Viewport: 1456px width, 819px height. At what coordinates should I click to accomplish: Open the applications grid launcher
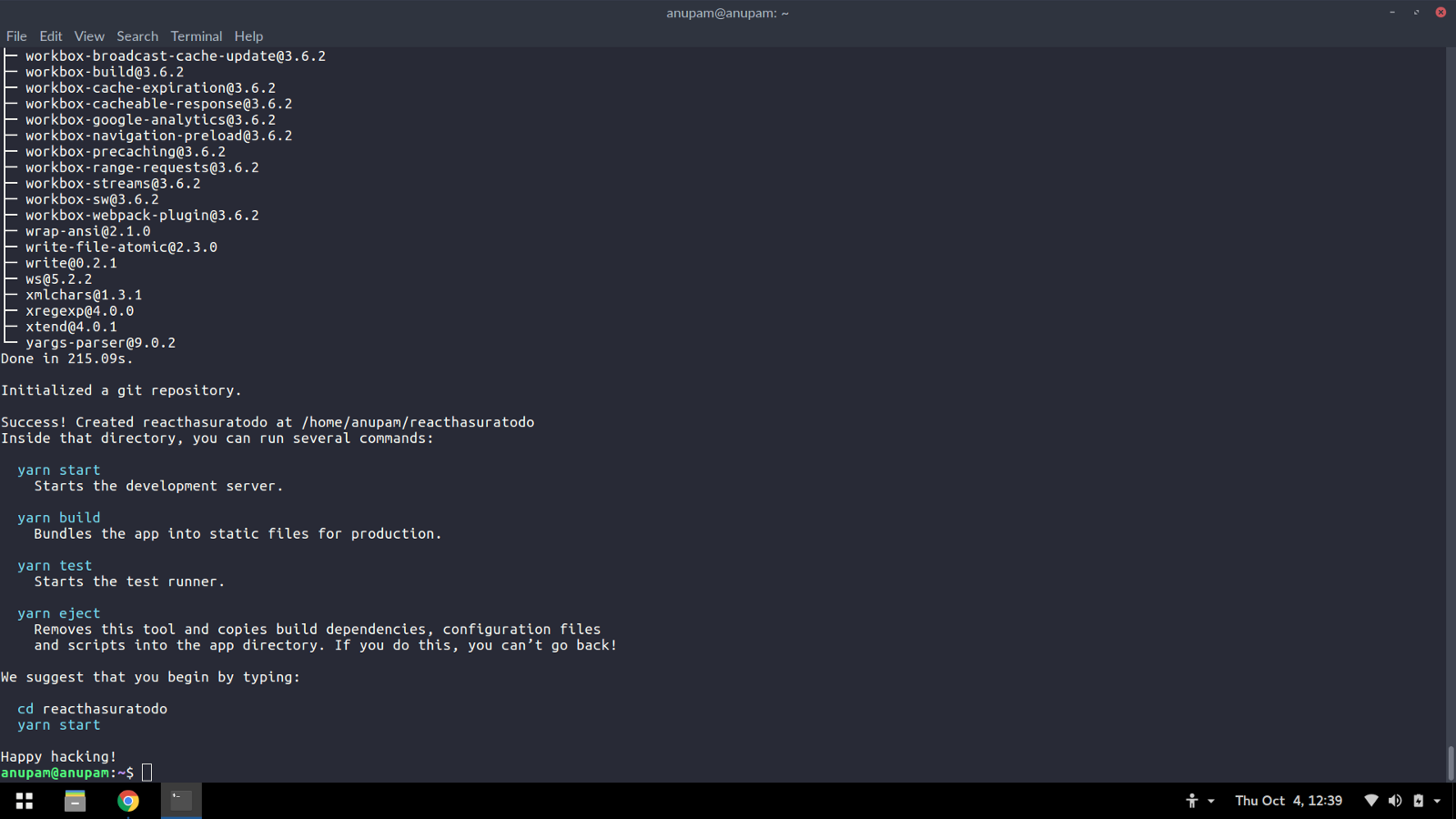tap(25, 801)
